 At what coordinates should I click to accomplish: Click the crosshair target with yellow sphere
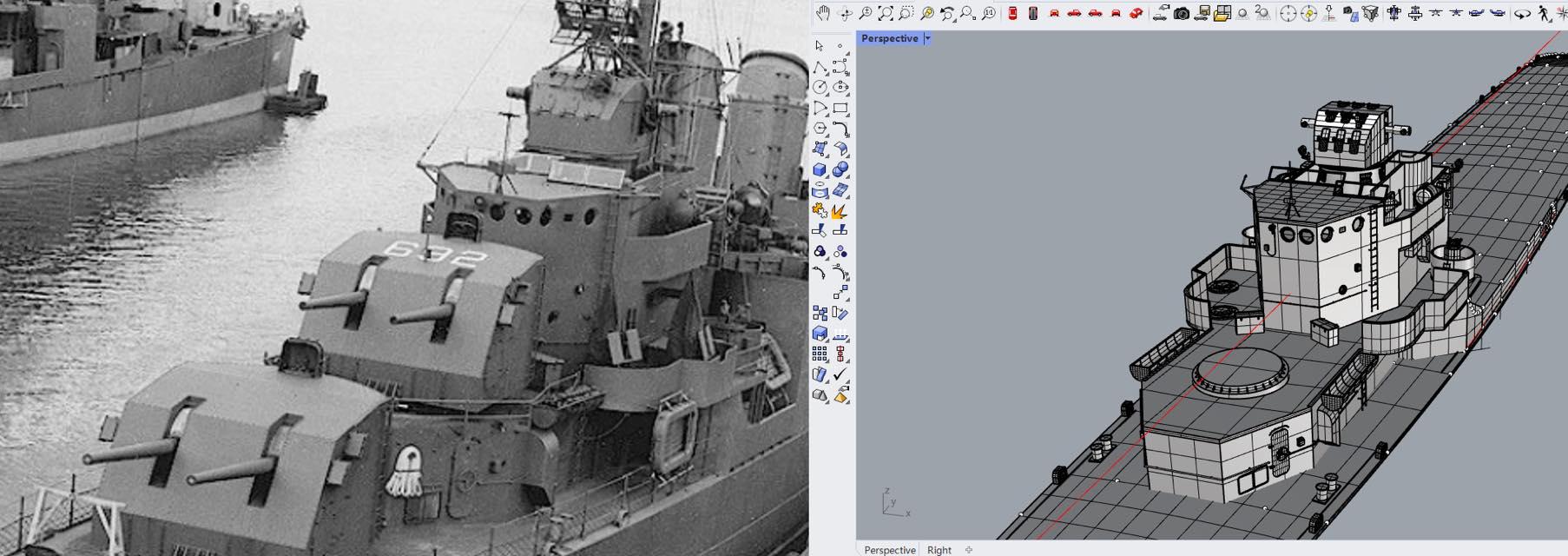pyautogui.click(x=1308, y=13)
